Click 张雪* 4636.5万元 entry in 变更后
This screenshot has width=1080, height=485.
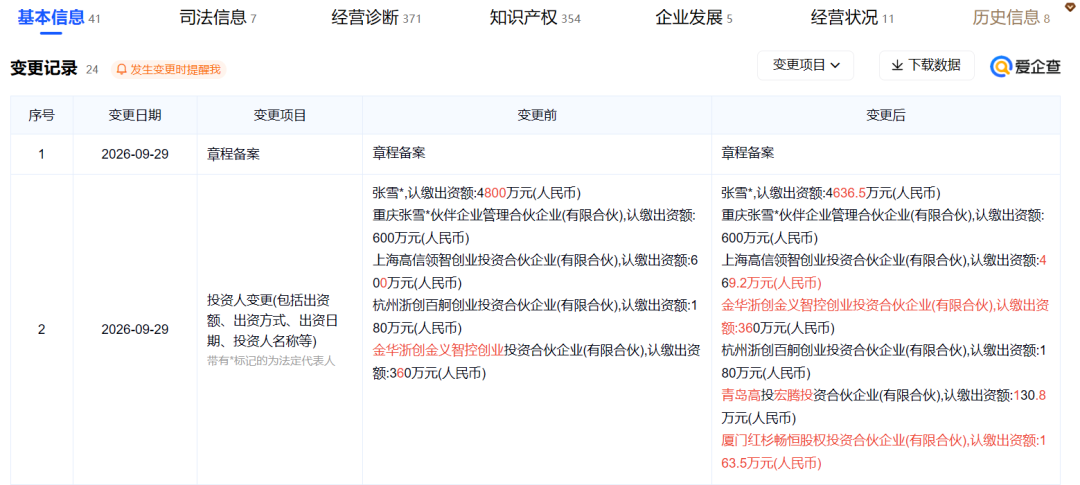coord(831,193)
